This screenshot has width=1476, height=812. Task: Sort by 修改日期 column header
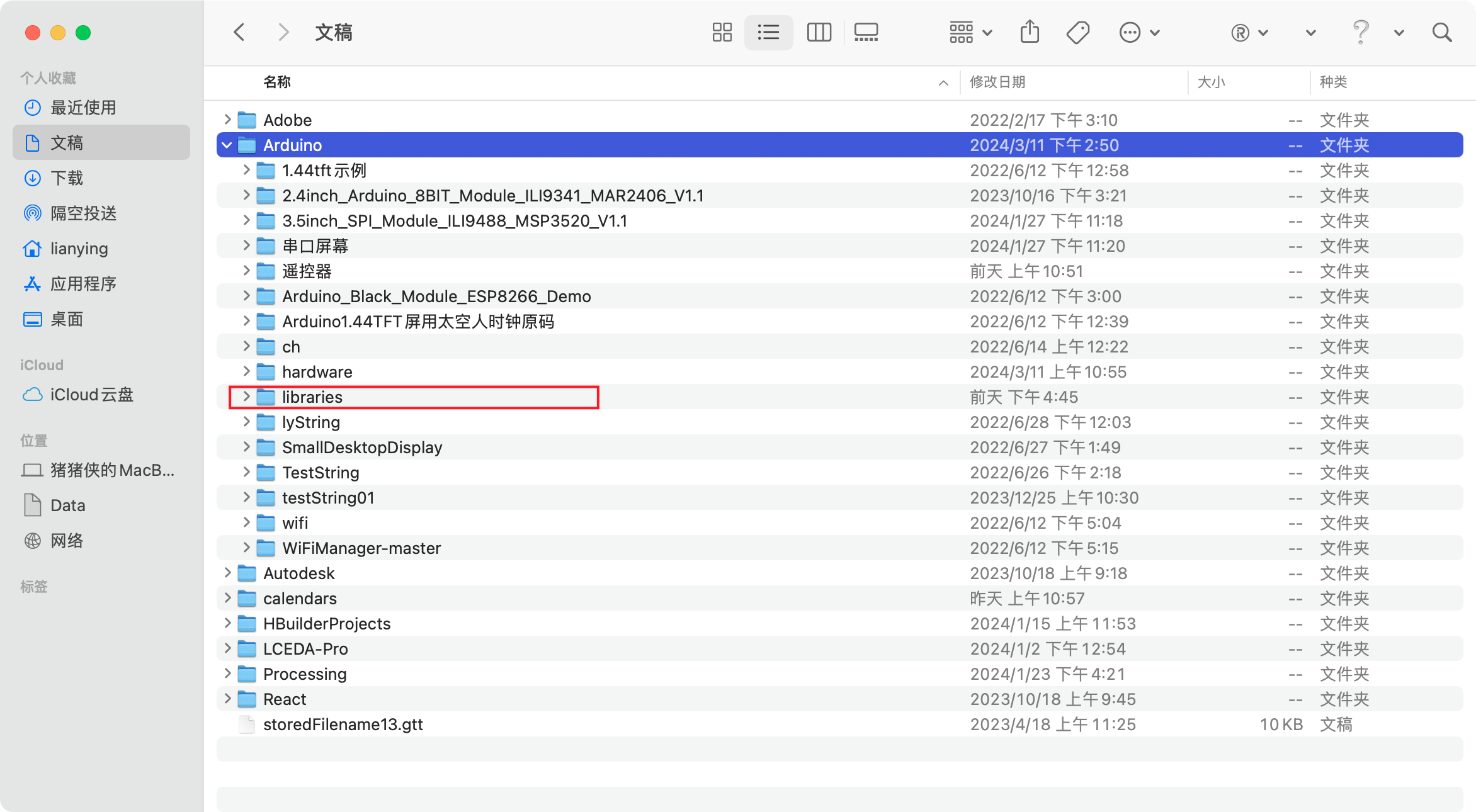coord(997,82)
